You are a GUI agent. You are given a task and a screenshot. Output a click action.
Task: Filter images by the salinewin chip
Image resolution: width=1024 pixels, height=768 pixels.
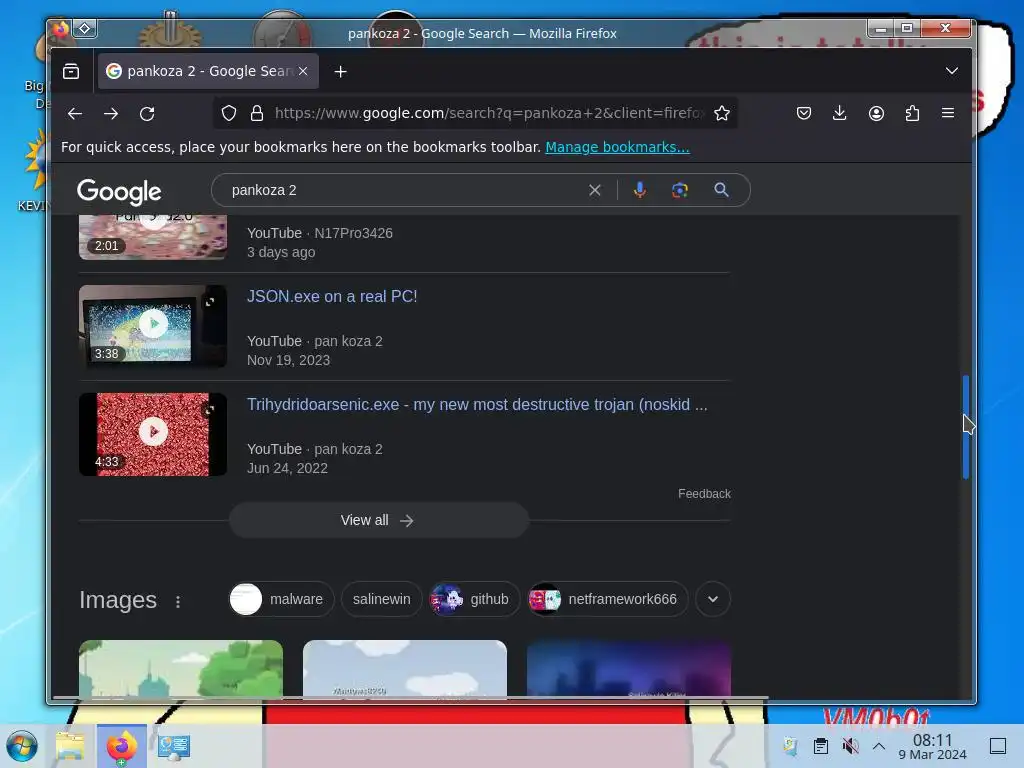381,599
